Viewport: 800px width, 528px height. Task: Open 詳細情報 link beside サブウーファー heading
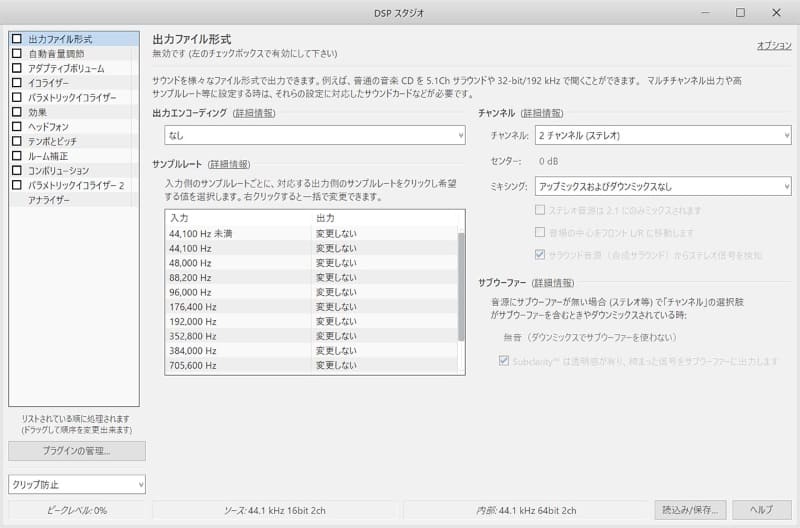(553, 283)
